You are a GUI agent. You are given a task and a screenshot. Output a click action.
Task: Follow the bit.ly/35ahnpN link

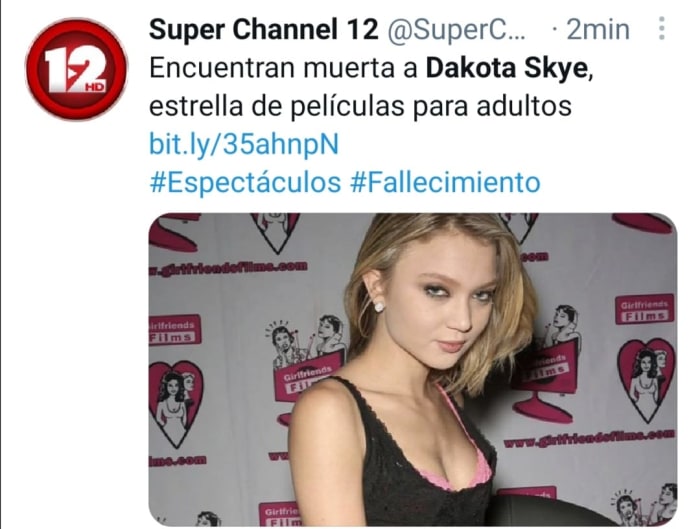[x=244, y=144]
